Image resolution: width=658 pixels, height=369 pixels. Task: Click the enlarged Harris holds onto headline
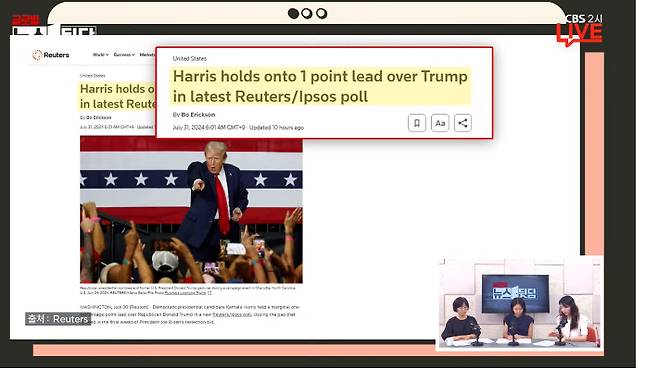coord(320,86)
